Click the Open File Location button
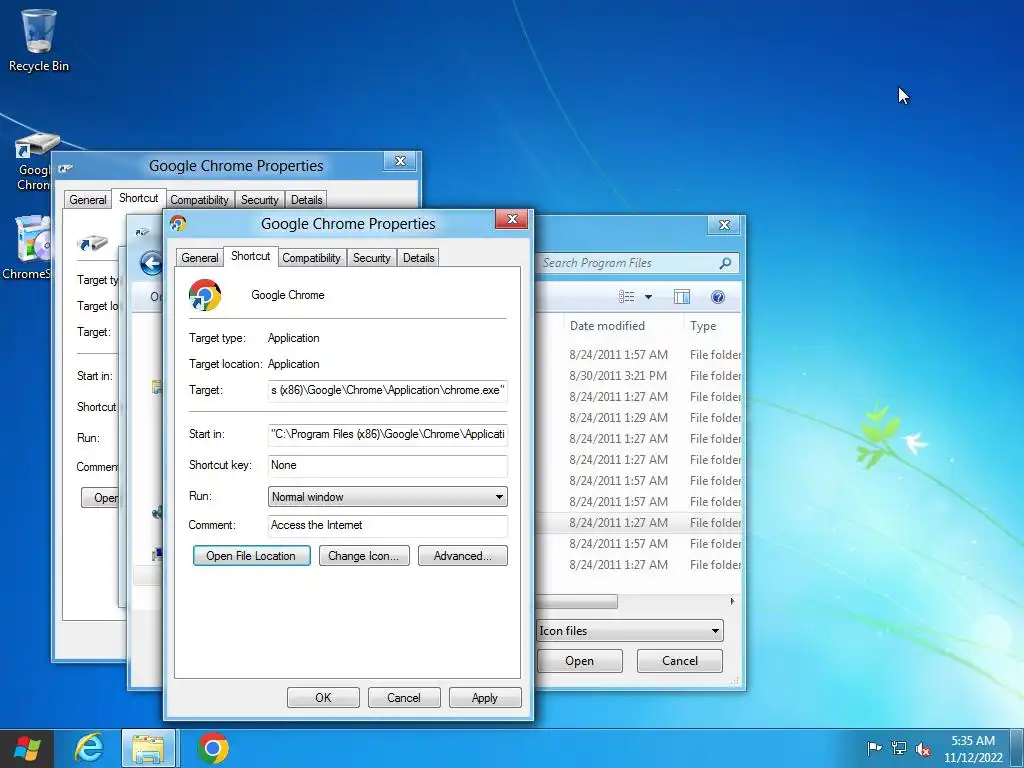This screenshot has width=1024, height=768. click(x=251, y=556)
